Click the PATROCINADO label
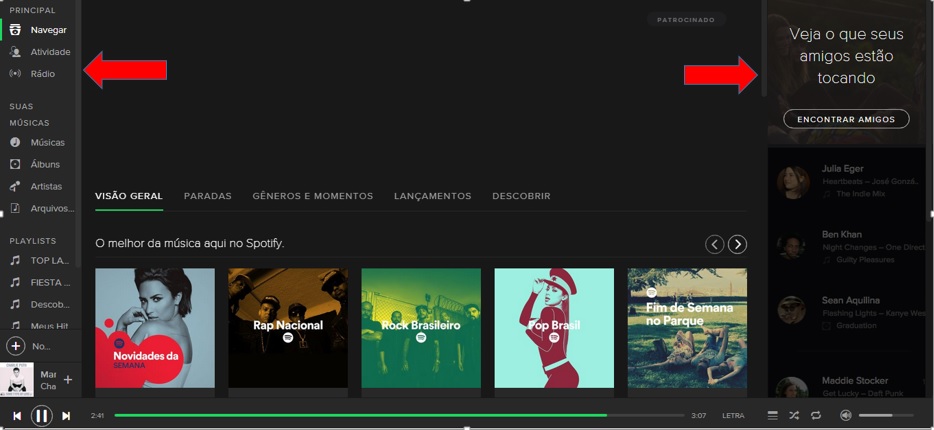This screenshot has height=430, width=934. [x=686, y=20]
